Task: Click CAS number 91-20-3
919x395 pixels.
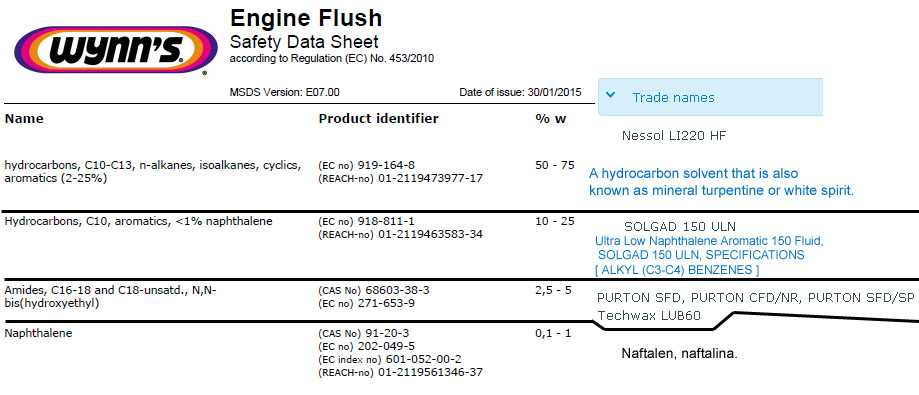Action: (x=389, y=333)
